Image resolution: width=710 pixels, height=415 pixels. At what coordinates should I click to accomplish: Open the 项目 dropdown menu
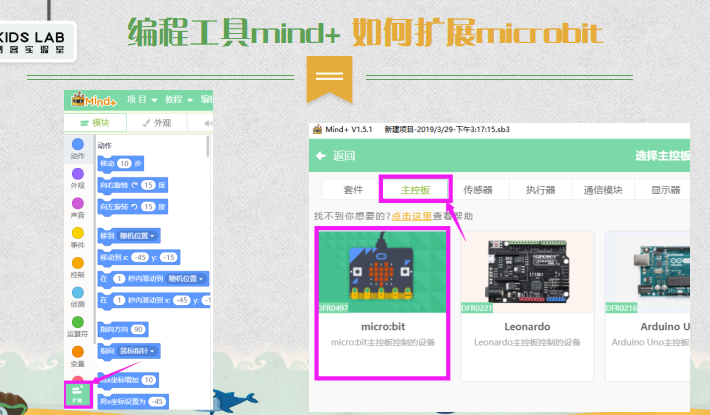(x=142, y=100)
